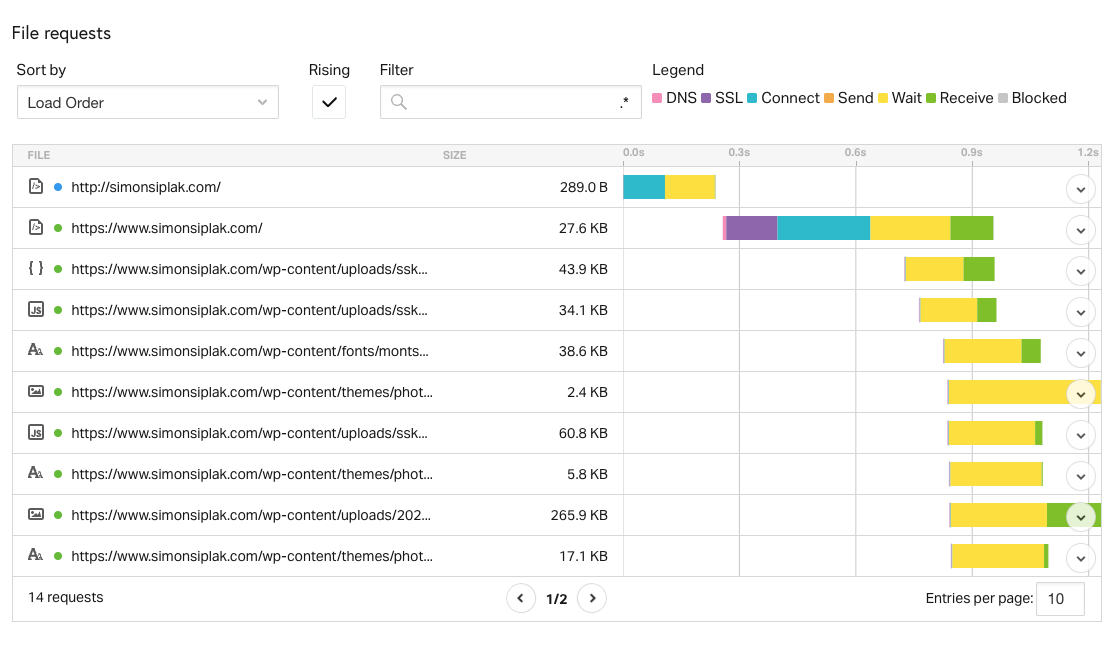Viewport: 1120px width, 663px height.
Task: Click the 289.0 B size value
Action: pos(584,187)
